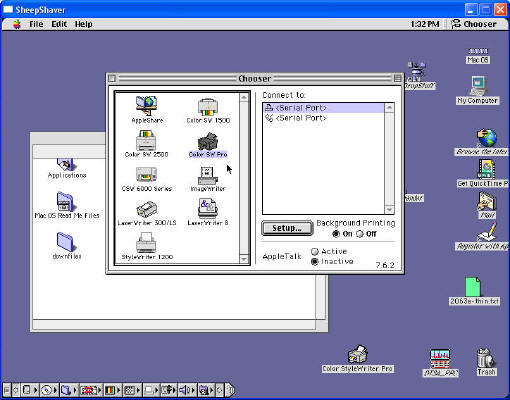Image resolution: width=510 pixels, height=400 pixels.
Task: Click the Setup... button
Action: tap(287, 228)
